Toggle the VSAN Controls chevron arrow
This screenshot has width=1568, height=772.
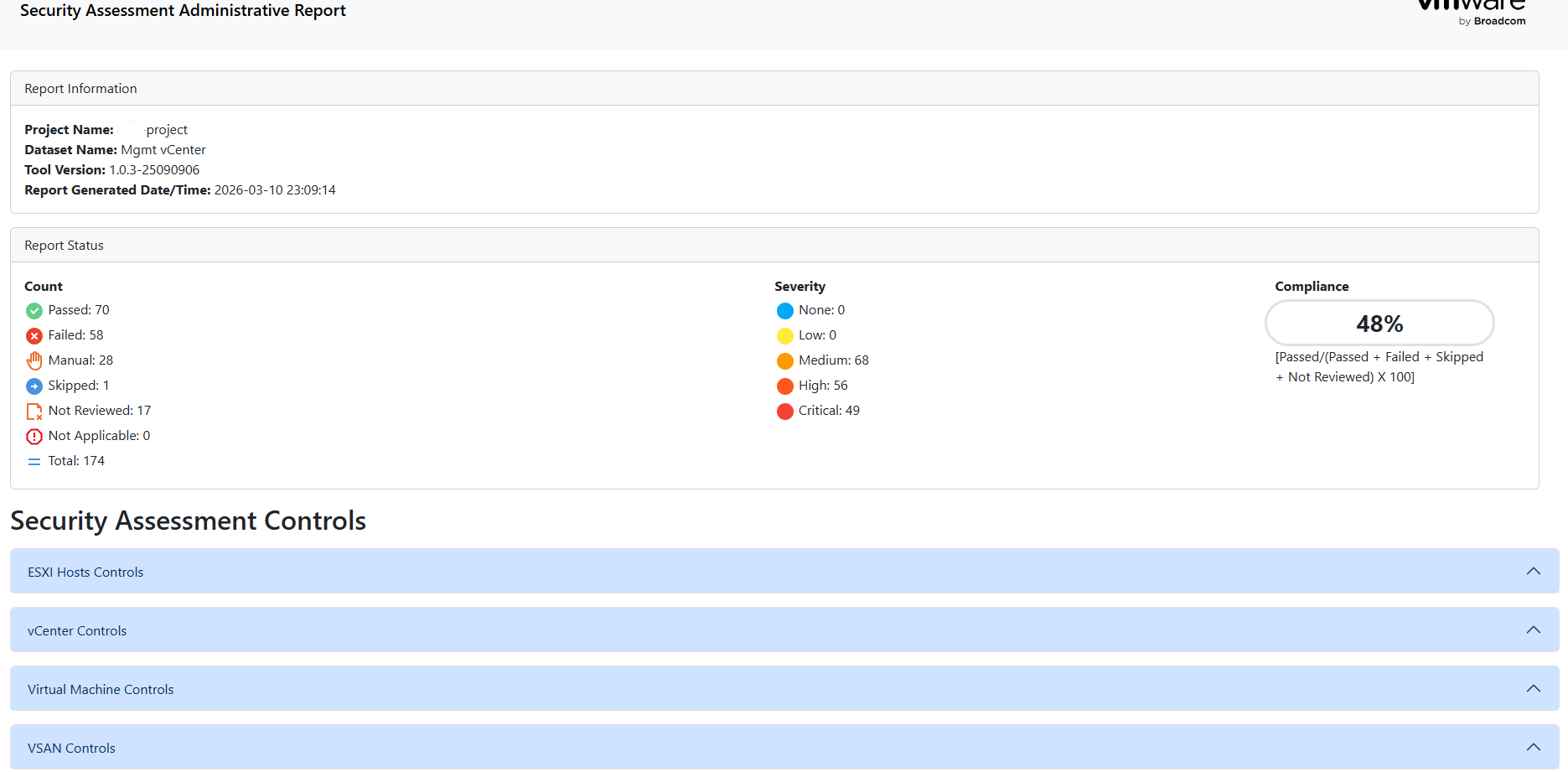click(1533, 748)
